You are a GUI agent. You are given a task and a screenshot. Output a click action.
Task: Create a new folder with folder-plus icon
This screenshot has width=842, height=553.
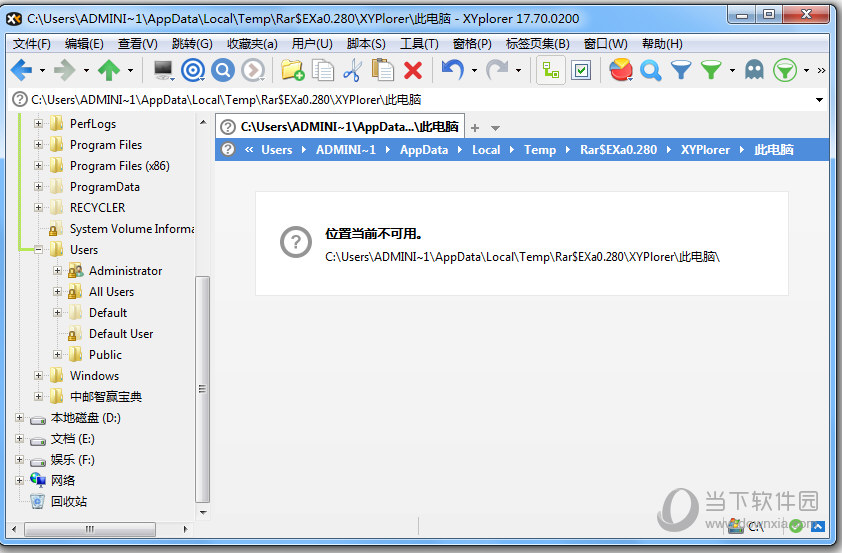point(293,70)
